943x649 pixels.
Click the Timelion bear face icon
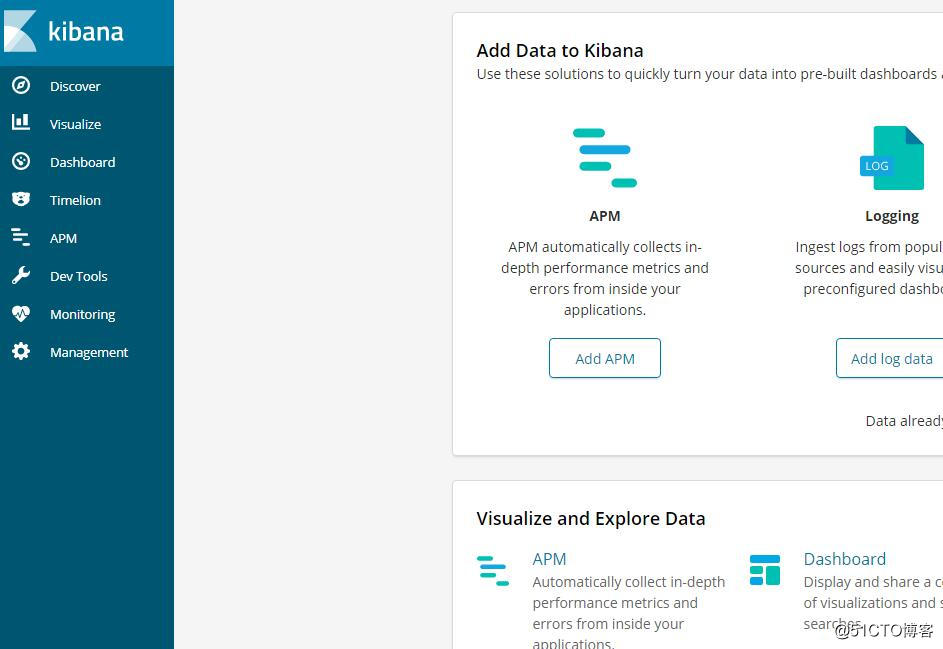21,199
